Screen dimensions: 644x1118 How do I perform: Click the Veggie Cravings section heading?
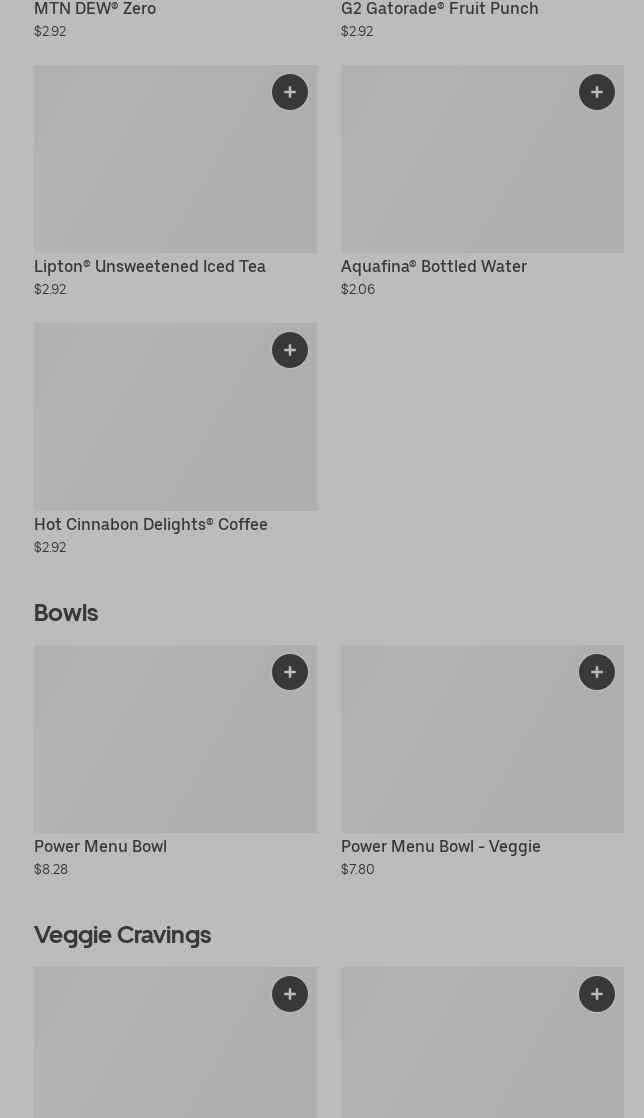coord(122,935)
